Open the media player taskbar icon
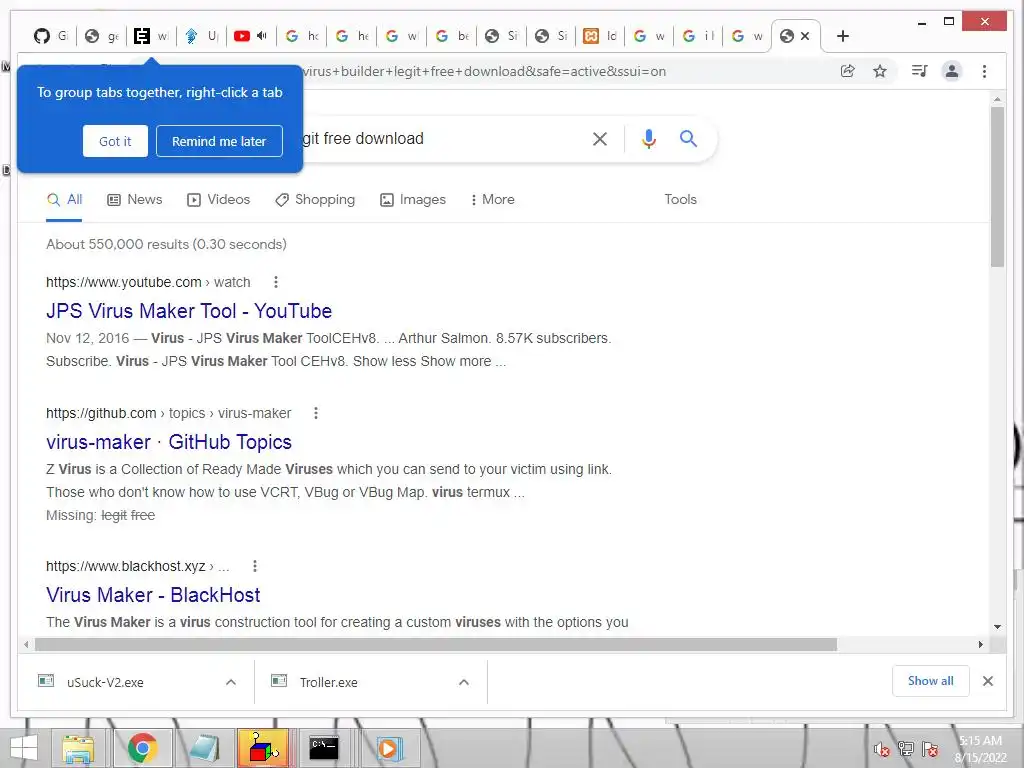 click(388, 748)
